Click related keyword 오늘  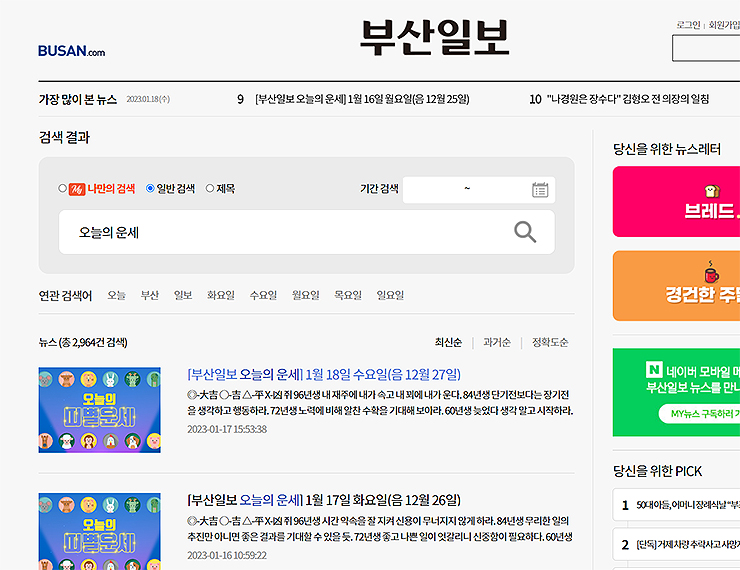[x=117, y=295]
